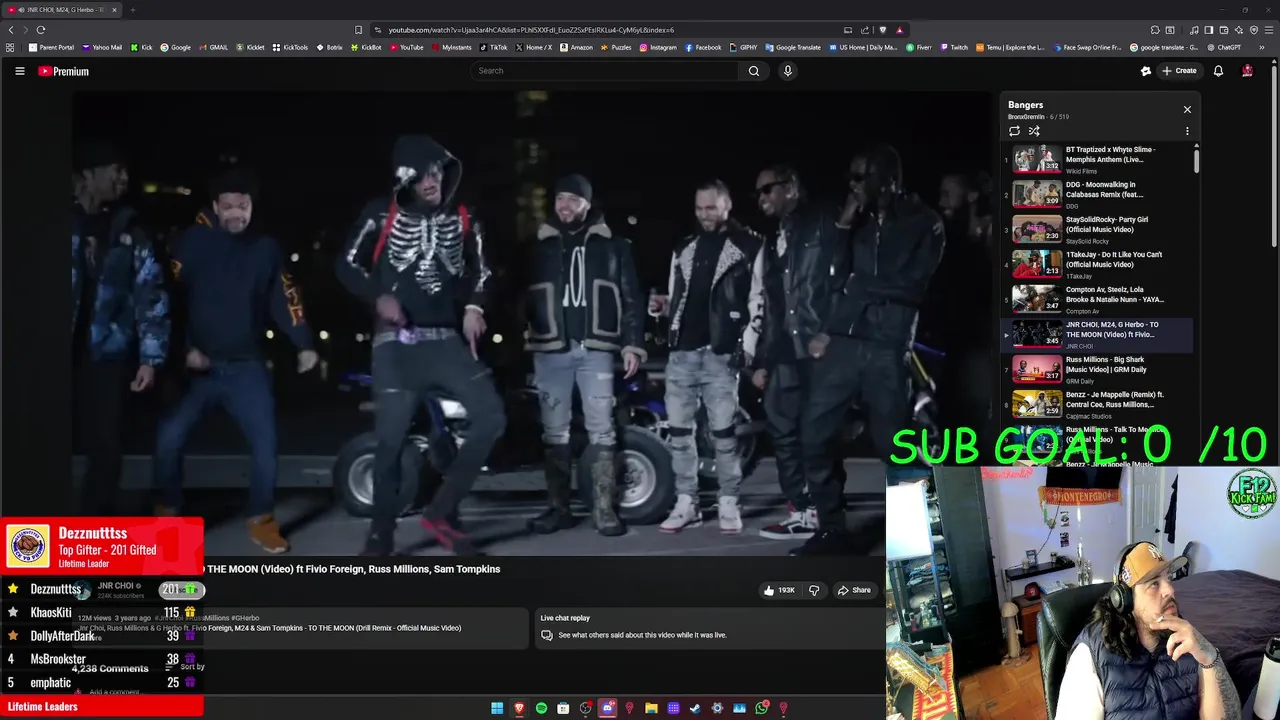Go to YouTube Premium home logo
Image resolution: width=1280 pixels, height=720 pixels.
(x=63, y=71)
